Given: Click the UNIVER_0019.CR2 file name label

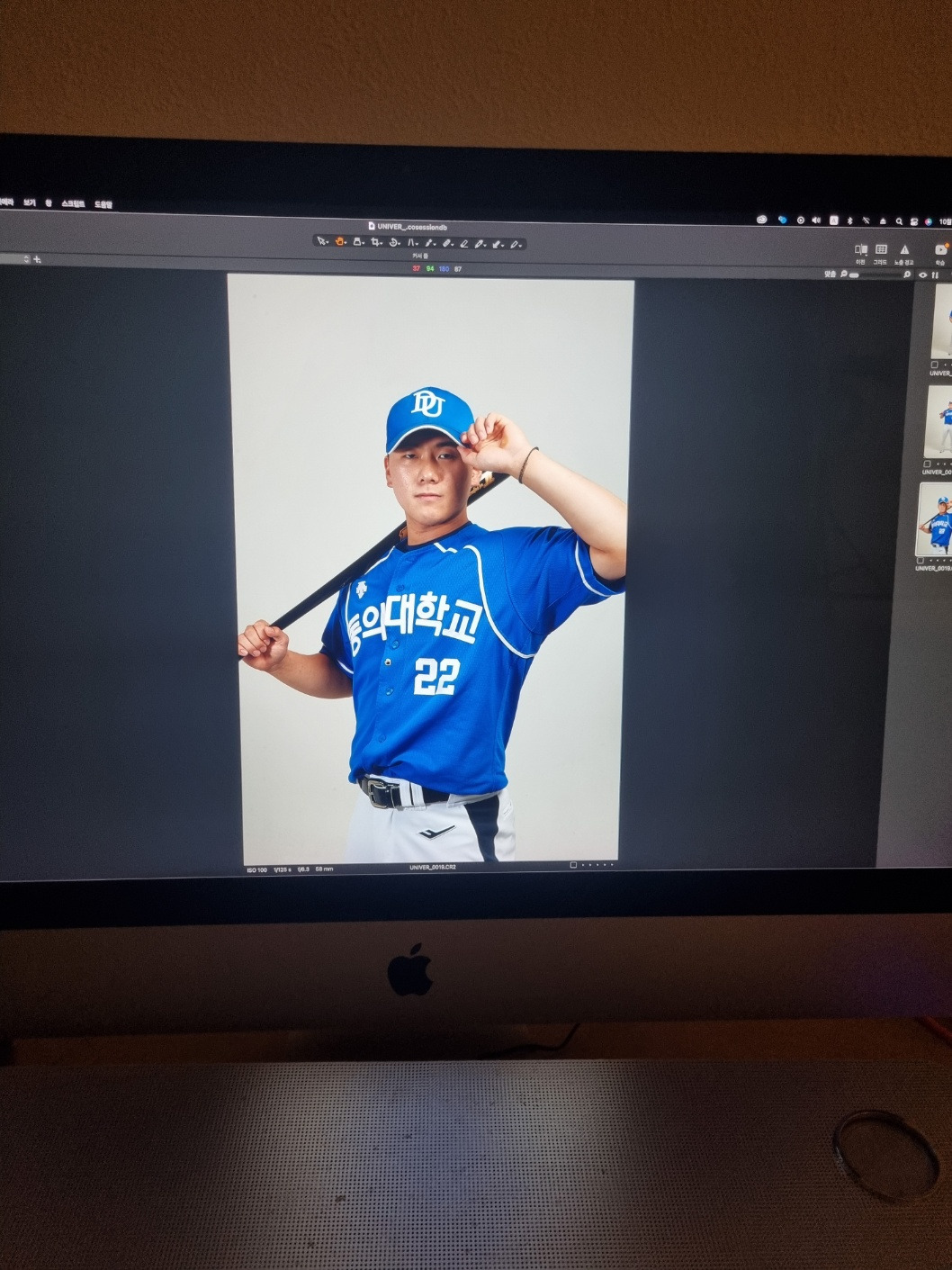Looking at the screenshot, I should pyautogui.click(x=433, y=867).
